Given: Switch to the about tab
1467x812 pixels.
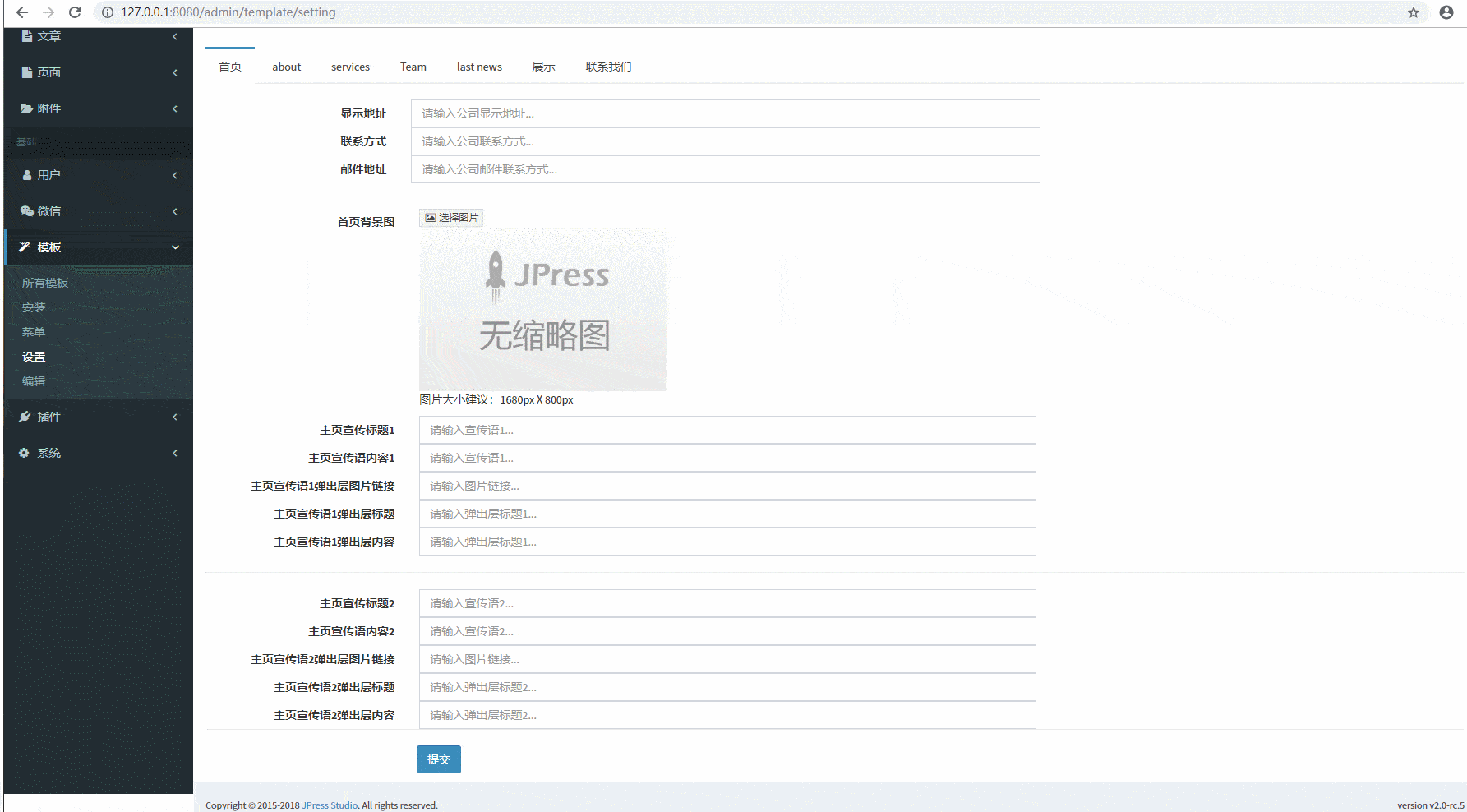Looking at the screenshot, I should (287, 67).
